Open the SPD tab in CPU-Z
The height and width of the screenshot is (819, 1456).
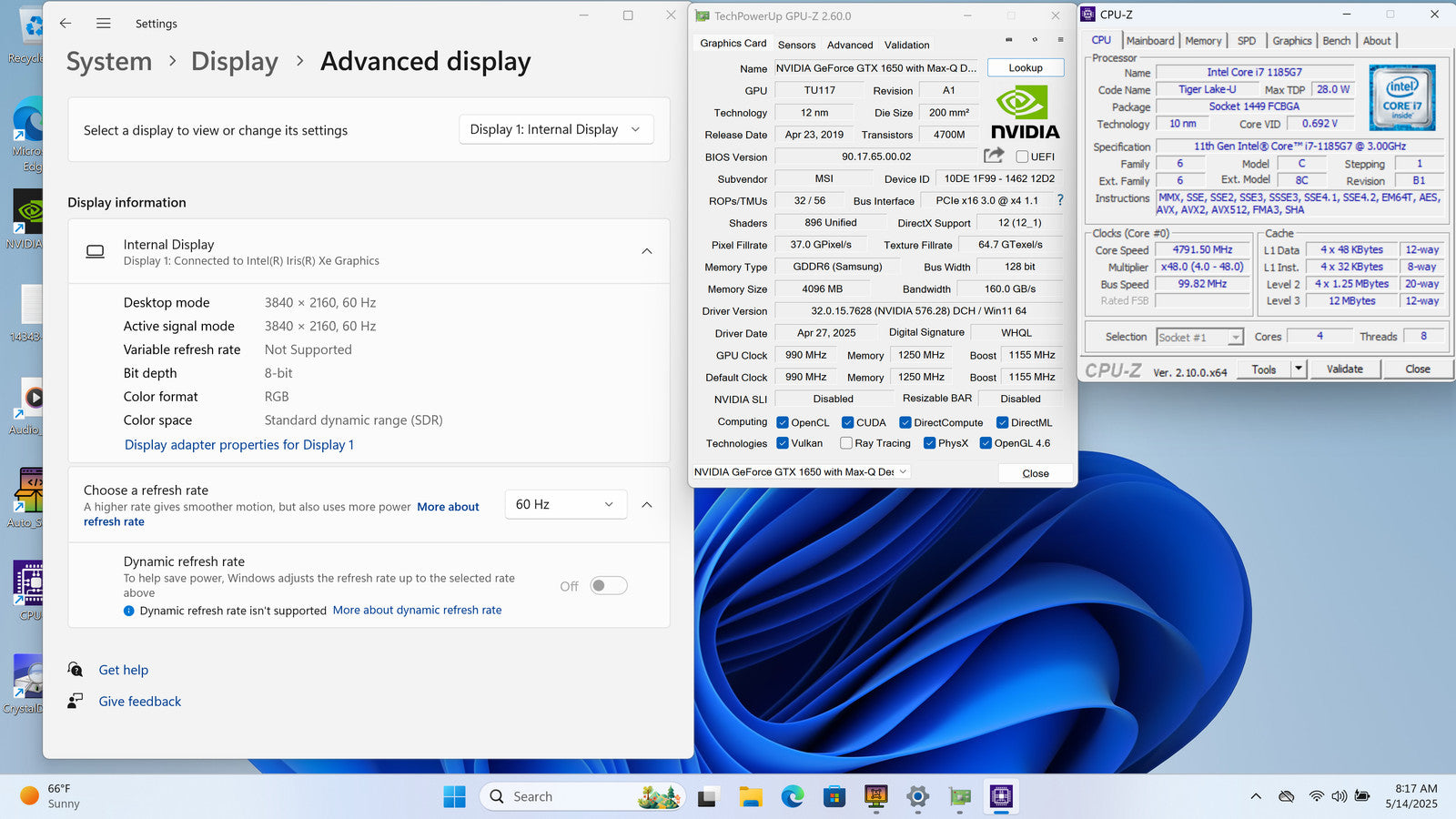tap(1247, 41)
